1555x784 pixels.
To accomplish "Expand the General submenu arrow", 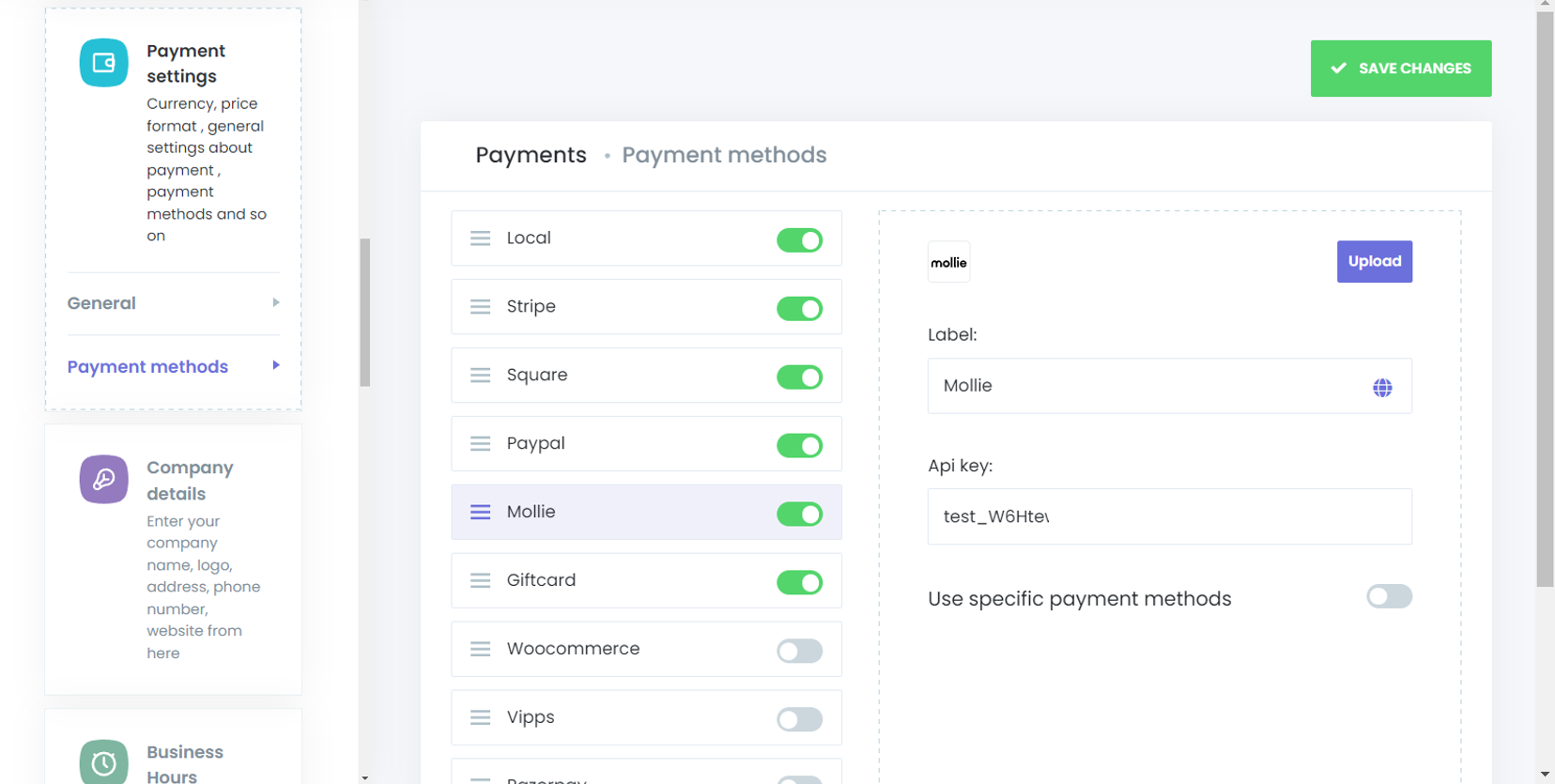I will point(276,302).
